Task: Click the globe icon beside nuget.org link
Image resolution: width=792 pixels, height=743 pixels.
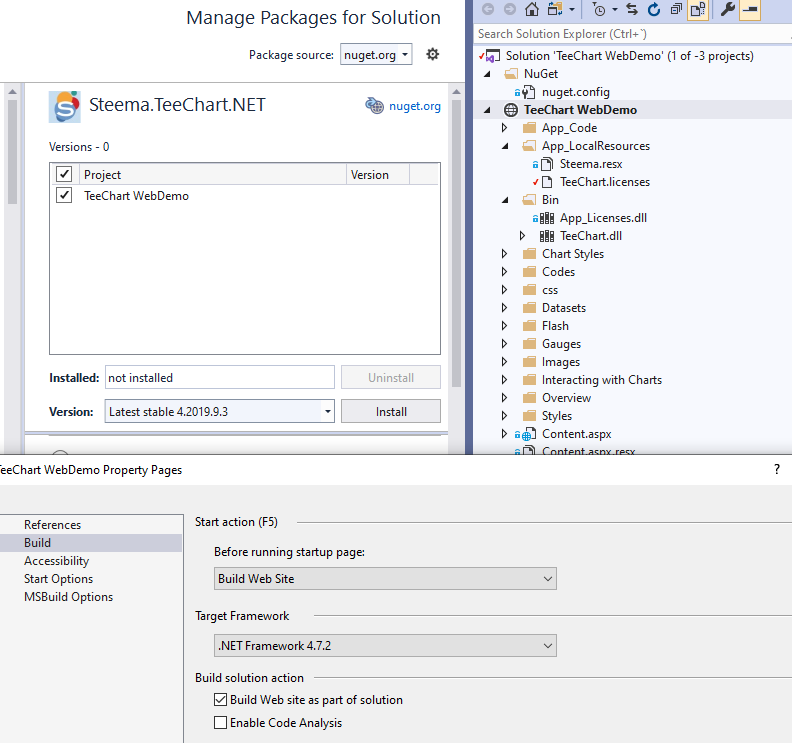Action: tap(374, 106)
